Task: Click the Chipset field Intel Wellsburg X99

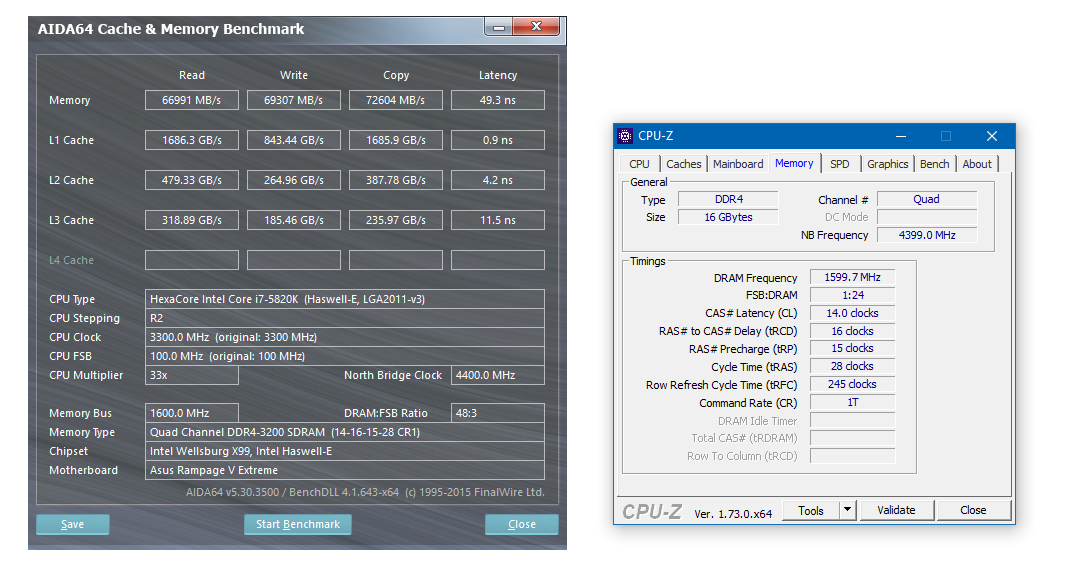Action: coord(345,451)
